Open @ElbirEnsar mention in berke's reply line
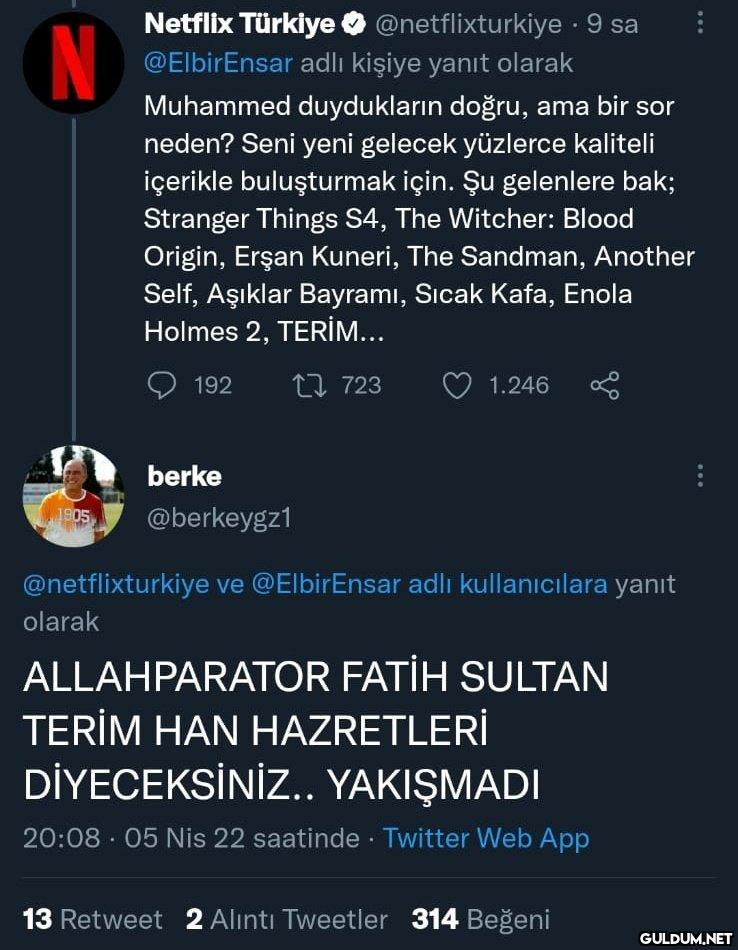Screen dimensions: 738x950 326,584
